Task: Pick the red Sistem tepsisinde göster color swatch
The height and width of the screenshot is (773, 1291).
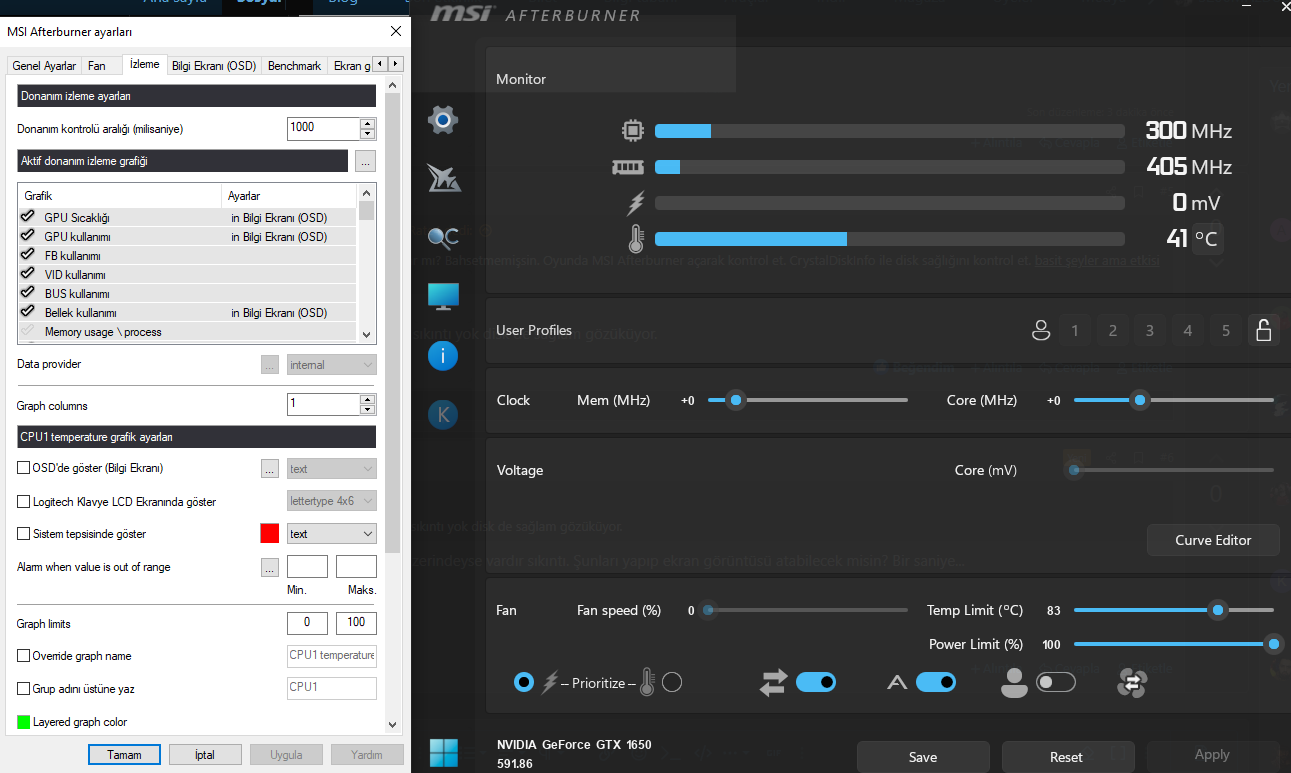Action: click(x=269, y=534)
